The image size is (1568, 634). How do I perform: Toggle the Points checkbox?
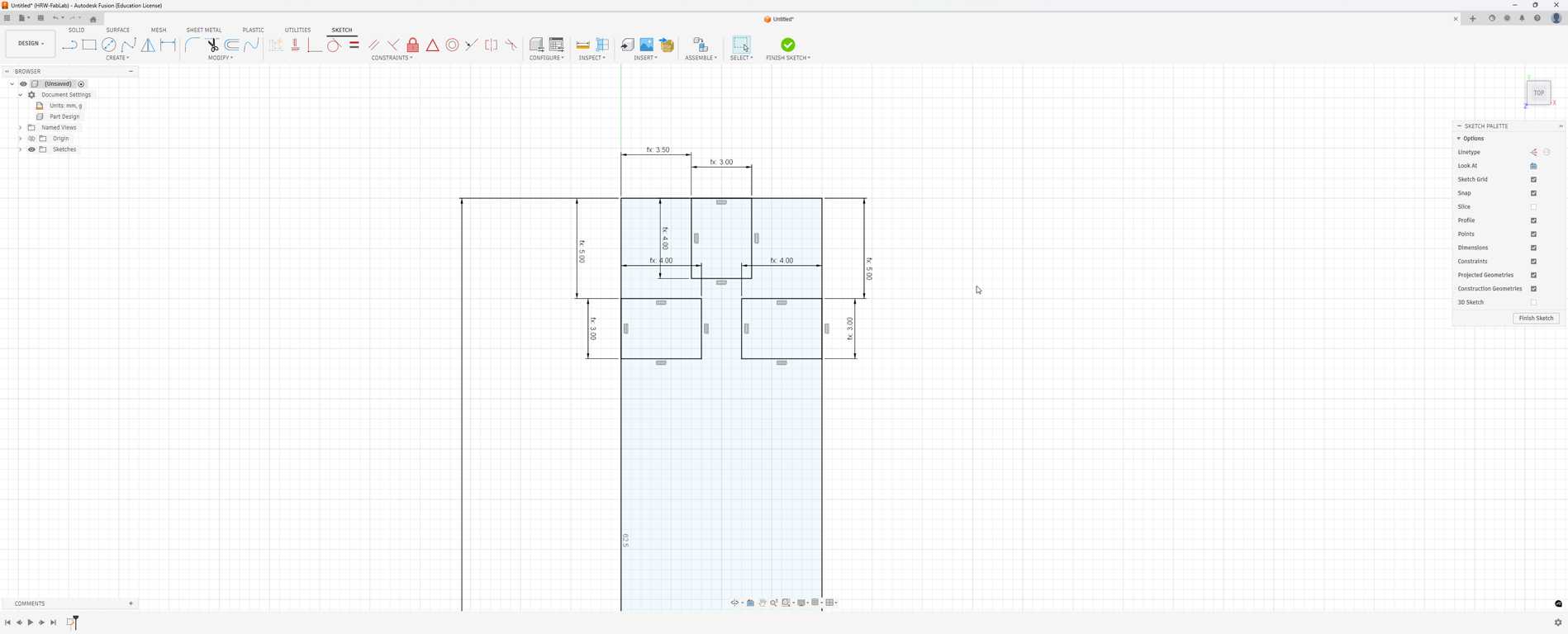(1534, 234)
